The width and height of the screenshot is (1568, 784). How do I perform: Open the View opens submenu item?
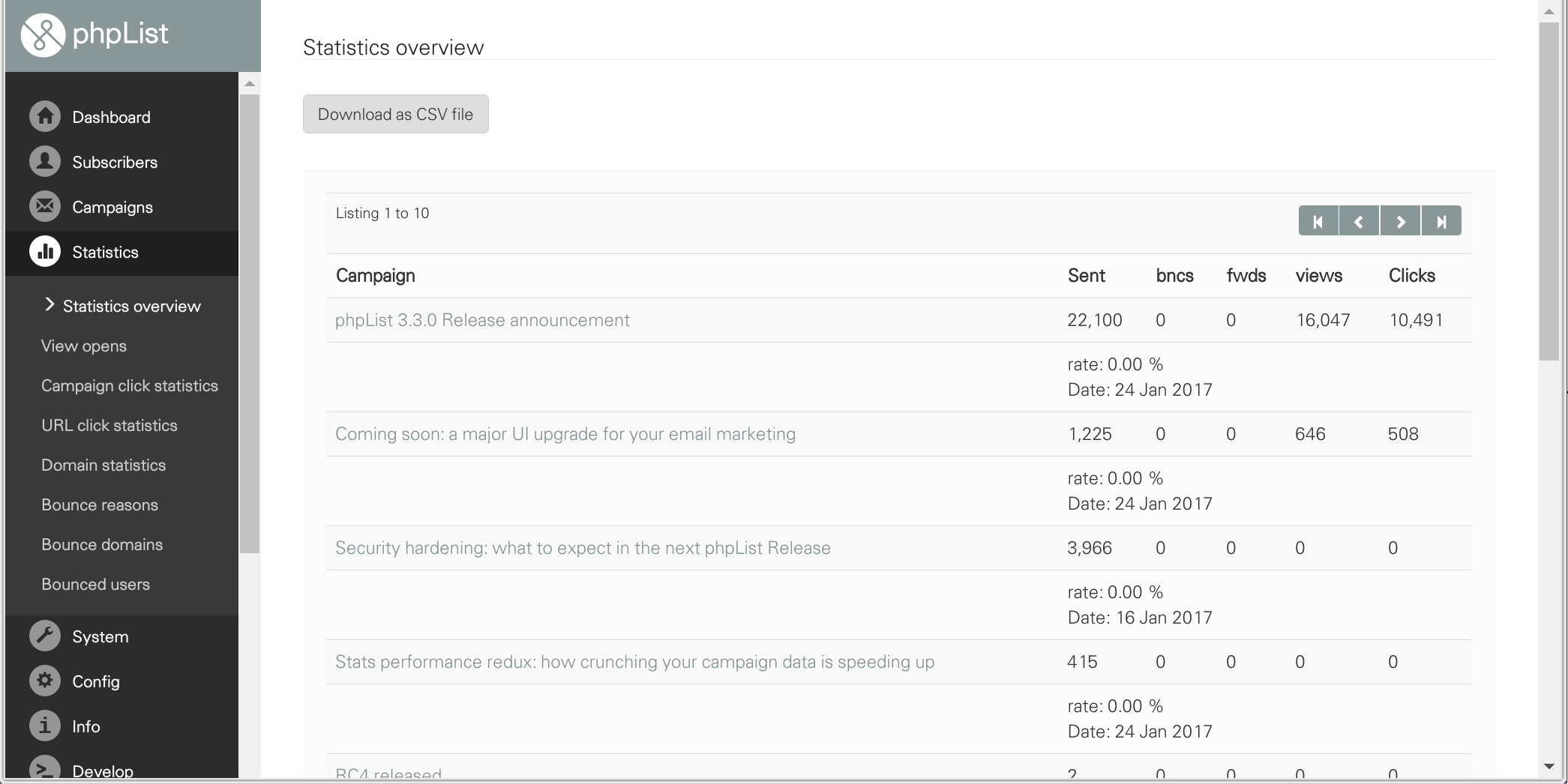tap(84, 346)
